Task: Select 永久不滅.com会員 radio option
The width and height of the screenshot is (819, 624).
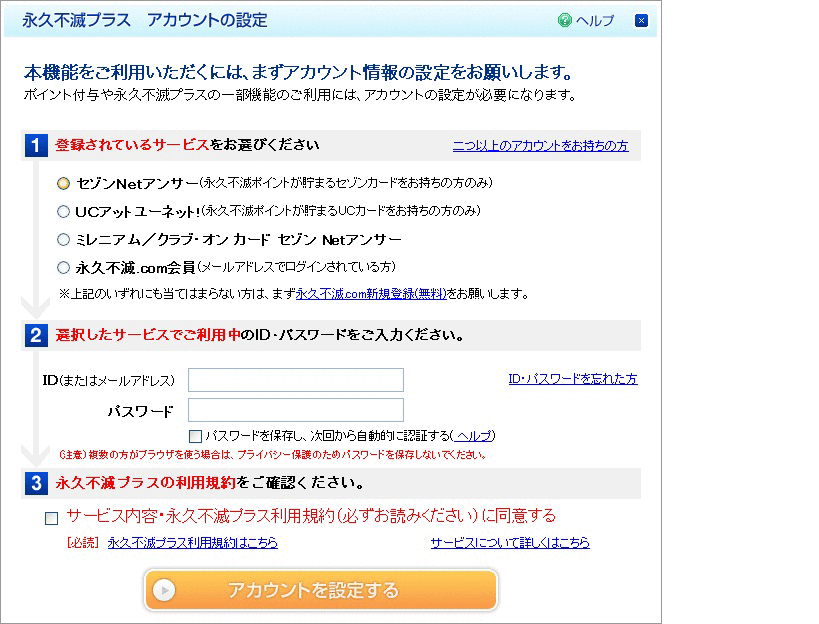Action: (63, 268)
